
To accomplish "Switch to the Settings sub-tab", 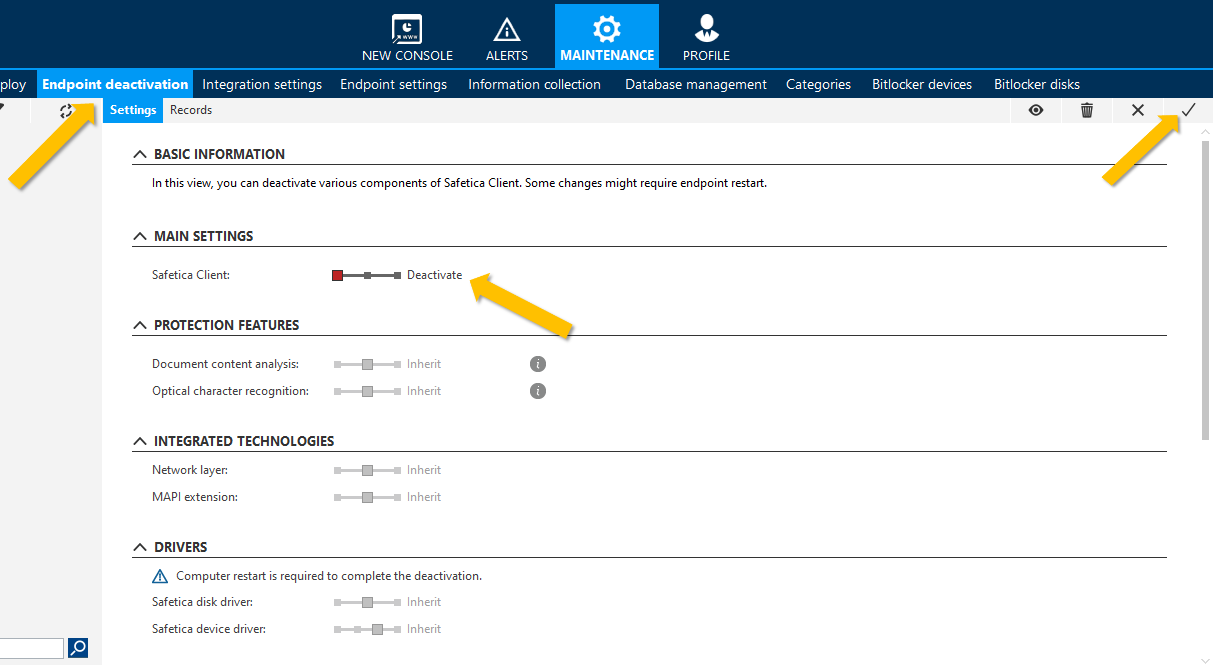I will (133, 110).
